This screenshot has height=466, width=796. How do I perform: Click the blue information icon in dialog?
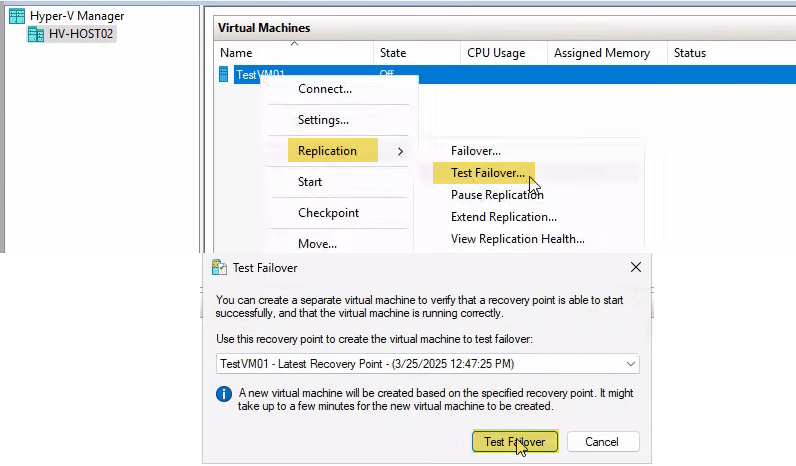pos(224,394)
